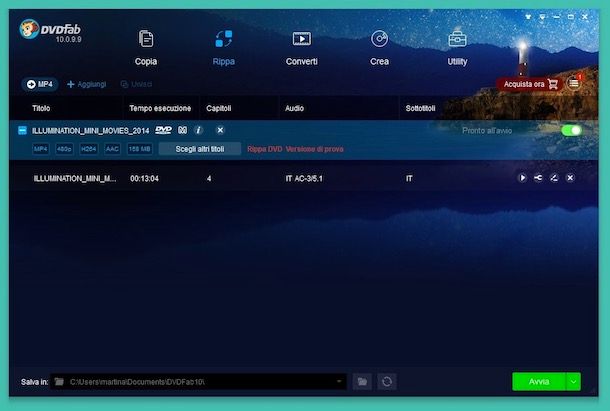Viewport: 610px width, 411px height.
Task: Click Rippa DVD Versione di prova link
Action: (295, 149)
